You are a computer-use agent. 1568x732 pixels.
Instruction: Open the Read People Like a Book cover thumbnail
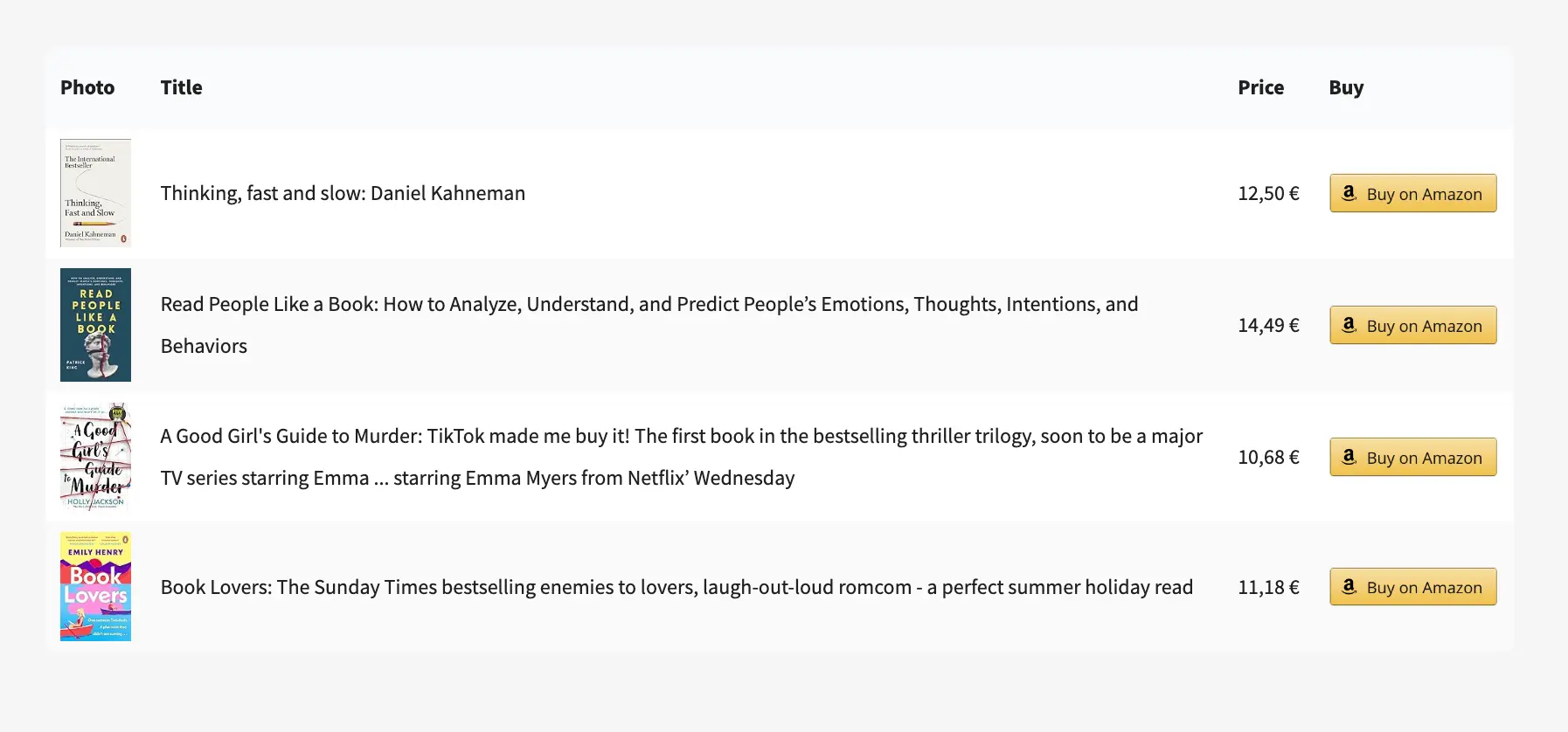[95, 324]
